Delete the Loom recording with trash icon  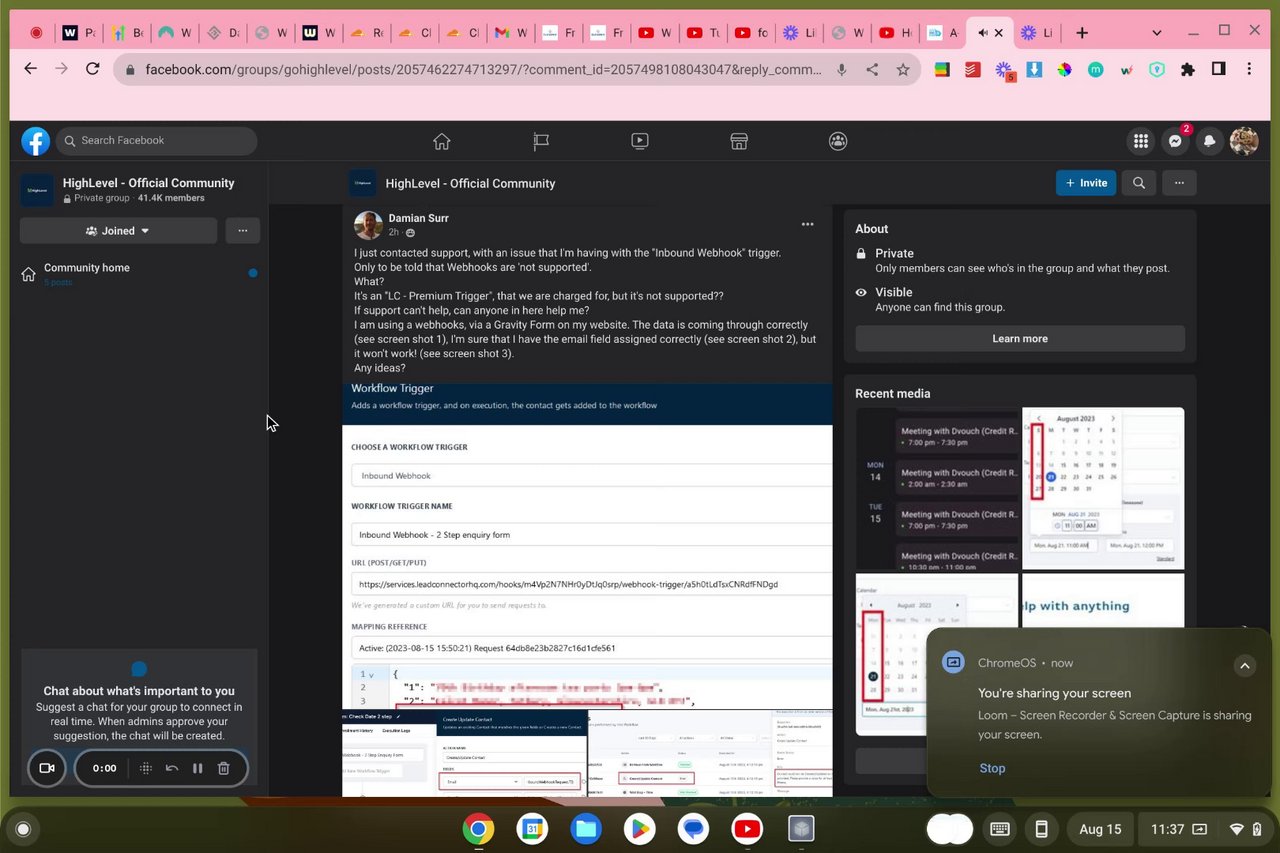(224, 768)
